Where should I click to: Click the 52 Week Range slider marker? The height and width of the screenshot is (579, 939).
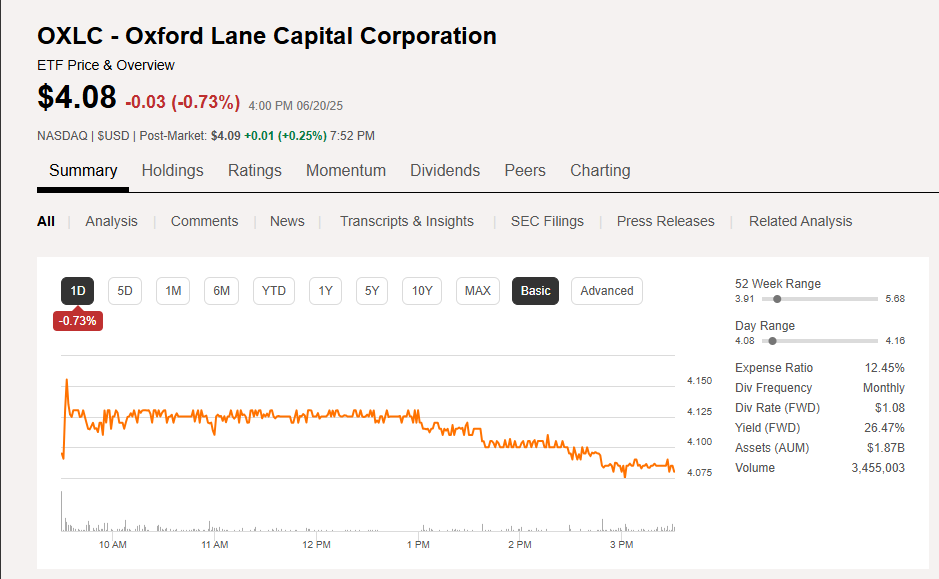[777, 299]
